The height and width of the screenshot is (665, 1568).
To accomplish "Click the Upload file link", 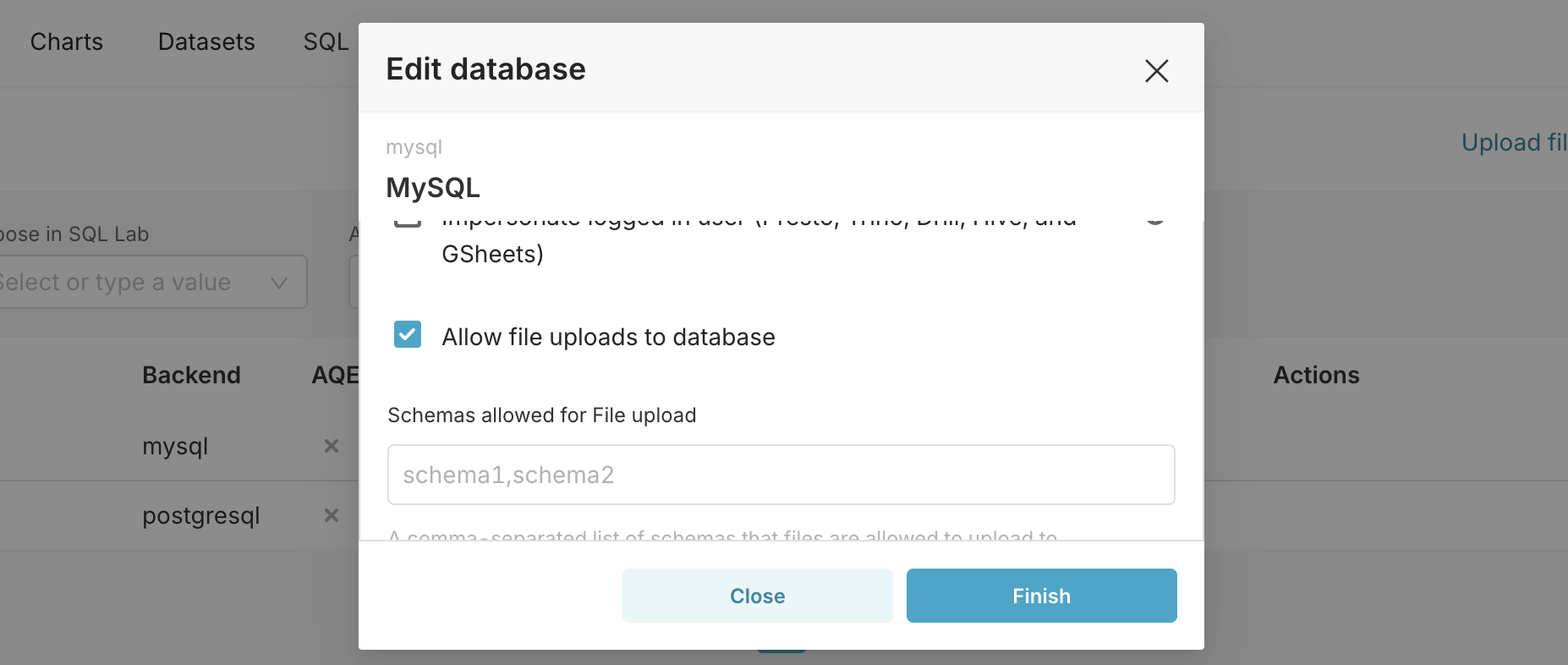I will tap(1513, 142).
